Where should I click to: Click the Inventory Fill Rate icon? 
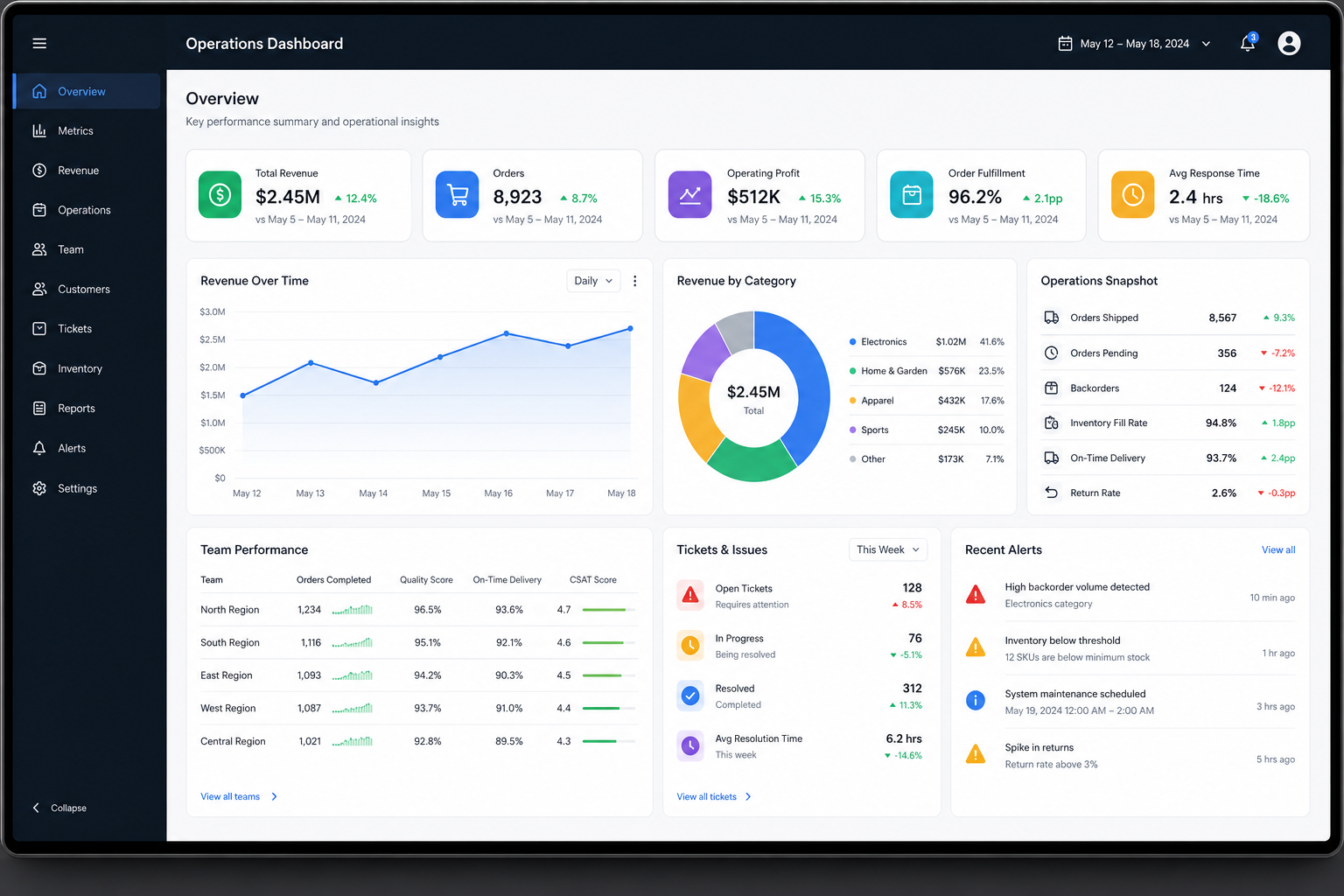point(1052,423)
